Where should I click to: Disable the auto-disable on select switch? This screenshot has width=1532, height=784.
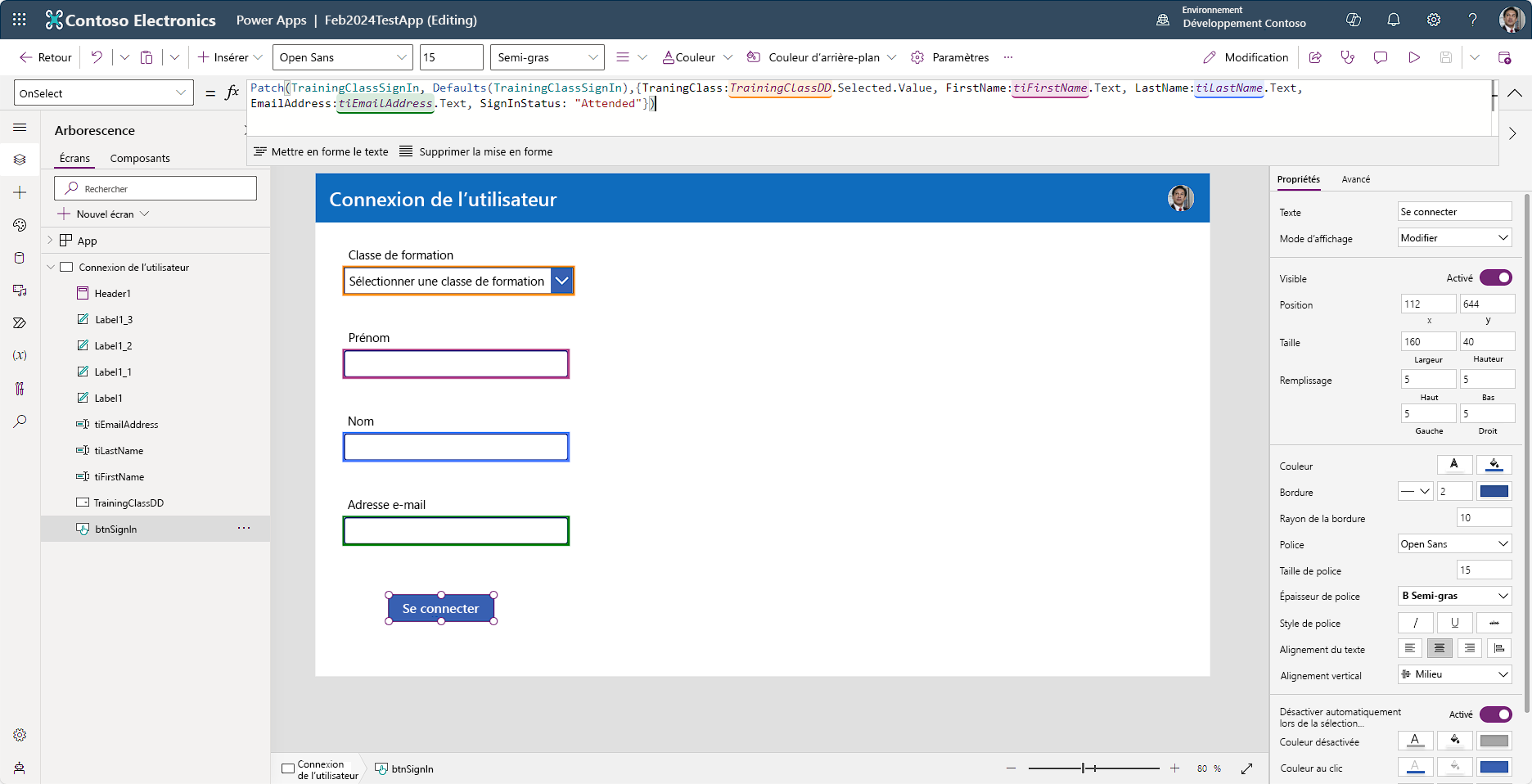[1496, 714]
